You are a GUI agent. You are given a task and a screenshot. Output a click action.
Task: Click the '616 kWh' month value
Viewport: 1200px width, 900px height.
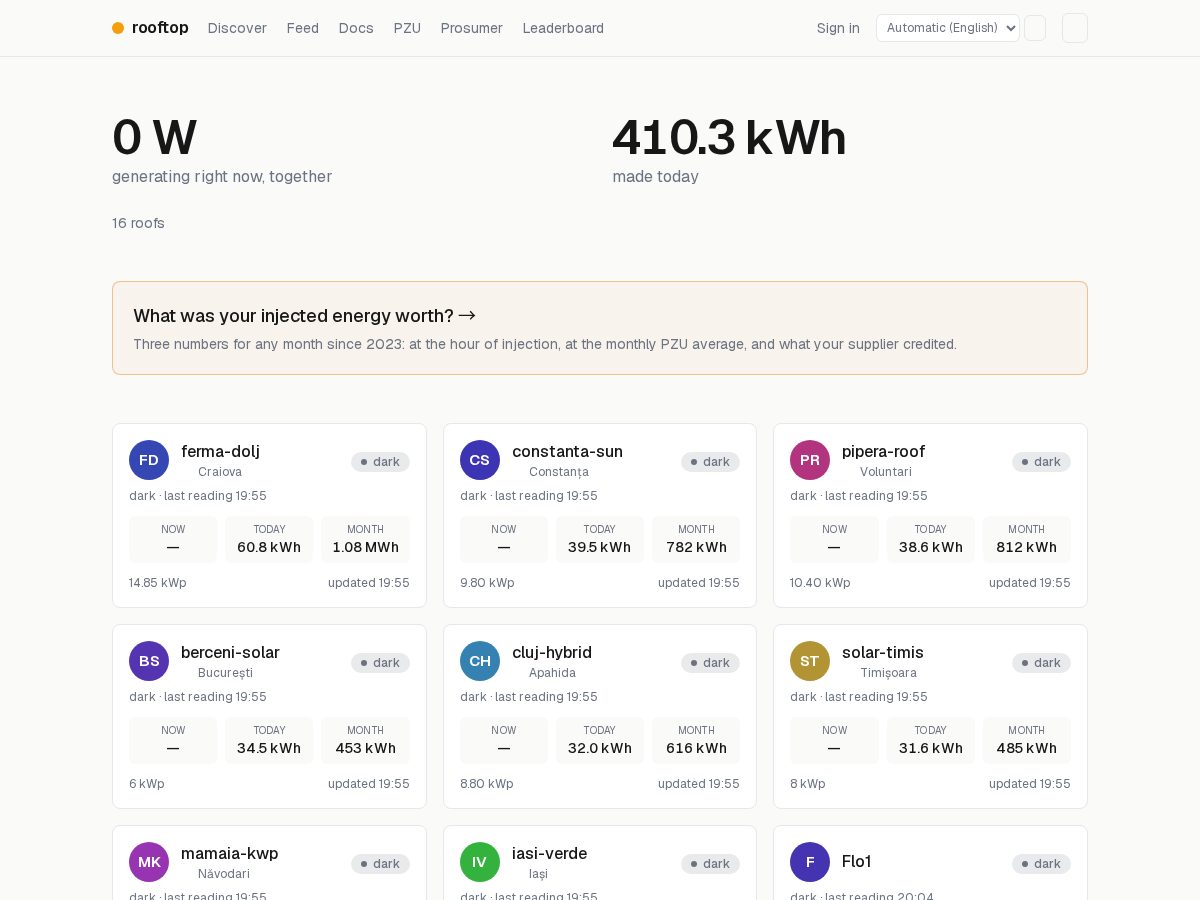696,748
